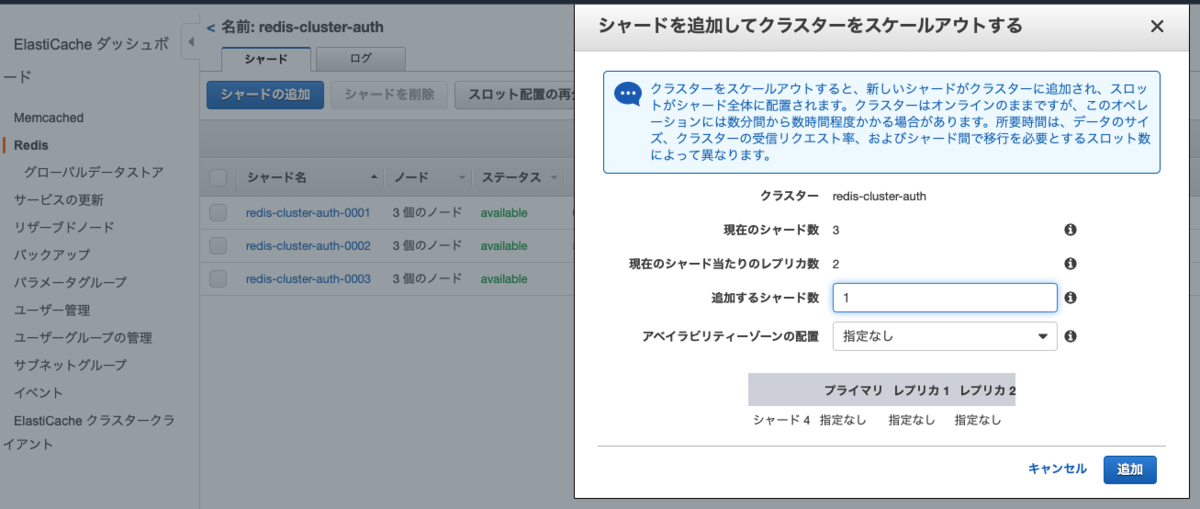Close the scale-out dialog with X
Screen dimensions: 1200x509
[x=1157, y=27]
